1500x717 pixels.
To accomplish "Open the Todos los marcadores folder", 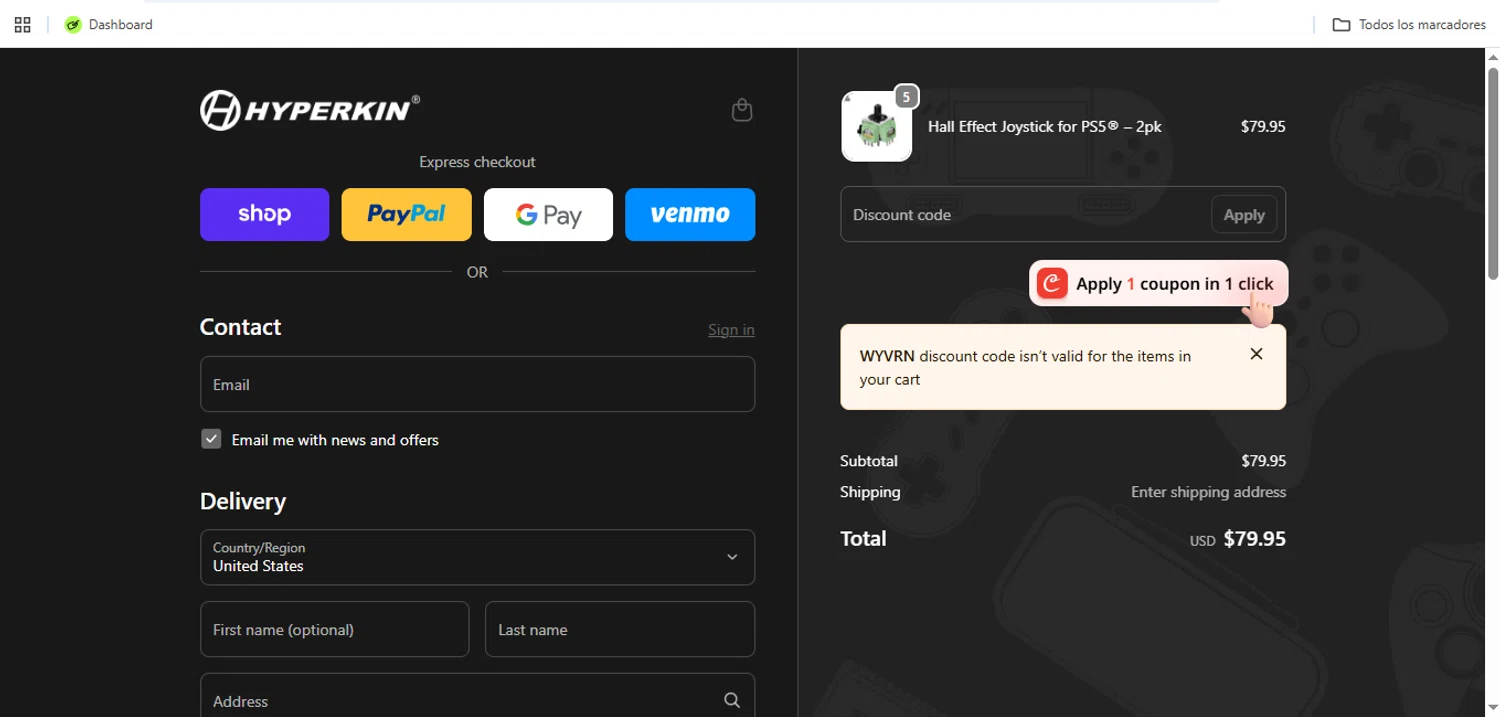I will [1409, 25].
